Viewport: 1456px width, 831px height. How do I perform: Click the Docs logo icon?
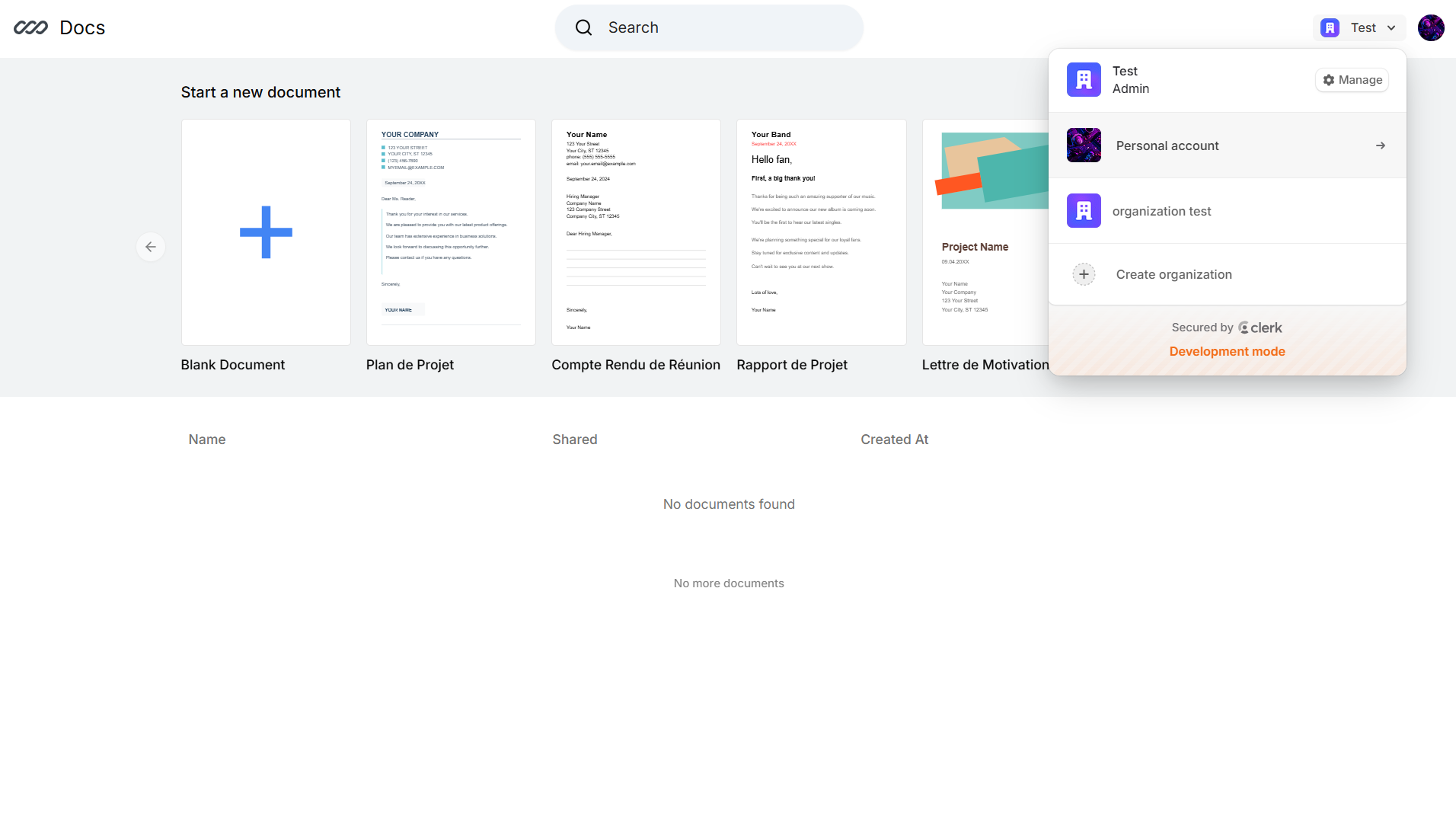30,28
